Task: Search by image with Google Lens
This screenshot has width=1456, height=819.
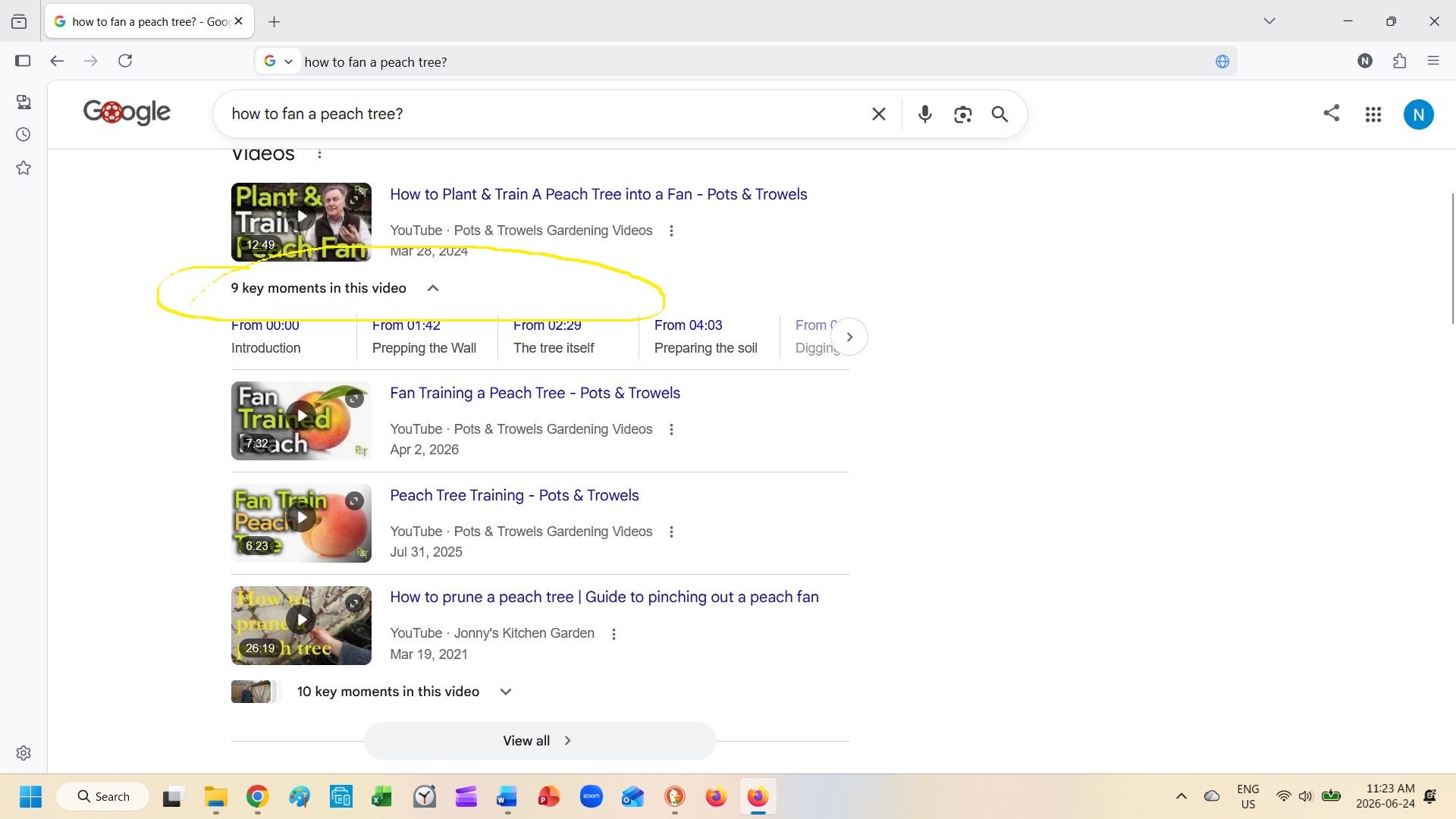Action: click(x=963, y=114)
